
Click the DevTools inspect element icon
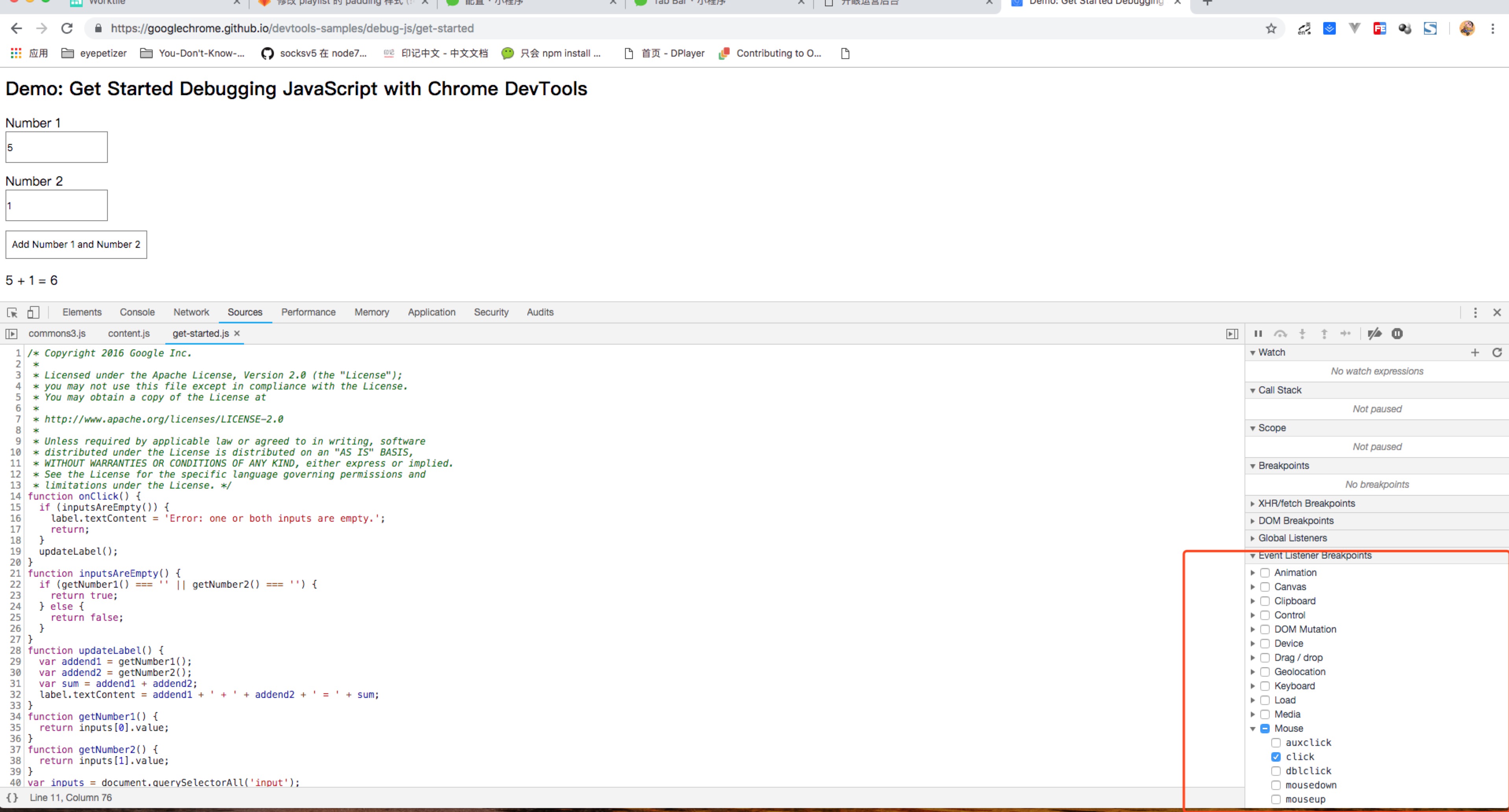12,312
